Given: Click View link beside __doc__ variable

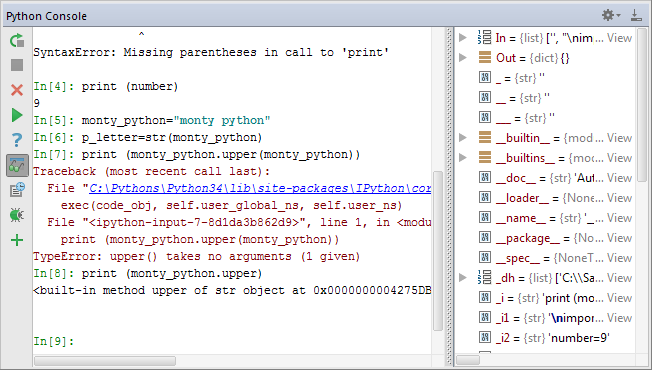Looking at the screenshot, I should [619, 178].
